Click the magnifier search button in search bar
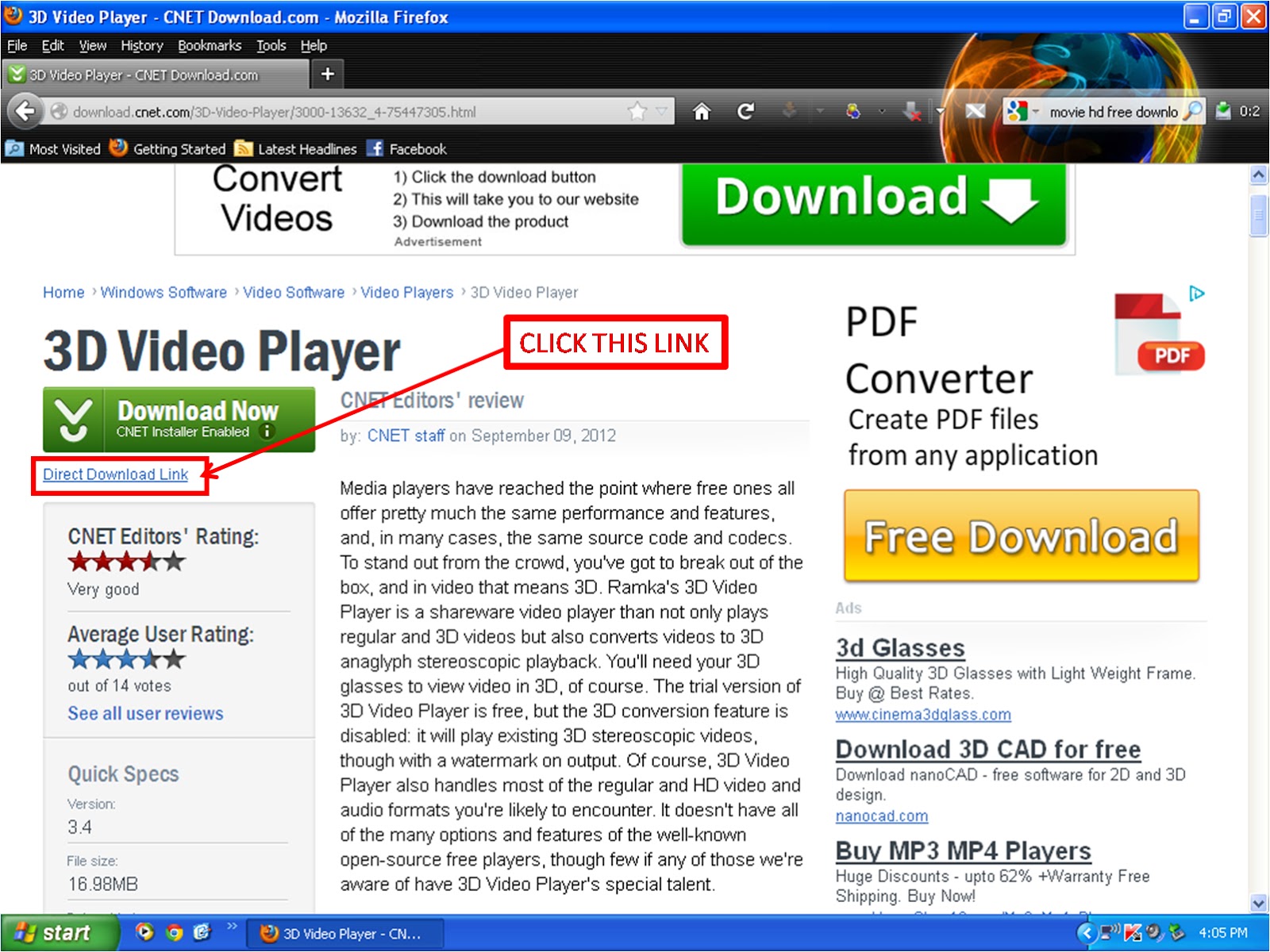The width and height of the screenshot is (1270, 952). pos(1192,111)
